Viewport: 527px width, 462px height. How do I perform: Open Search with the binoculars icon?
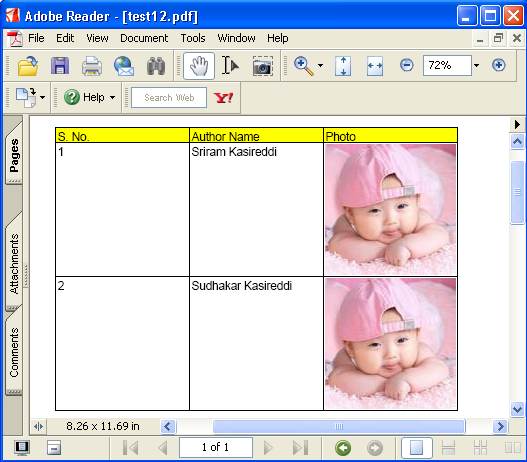(x=156, y=66)
